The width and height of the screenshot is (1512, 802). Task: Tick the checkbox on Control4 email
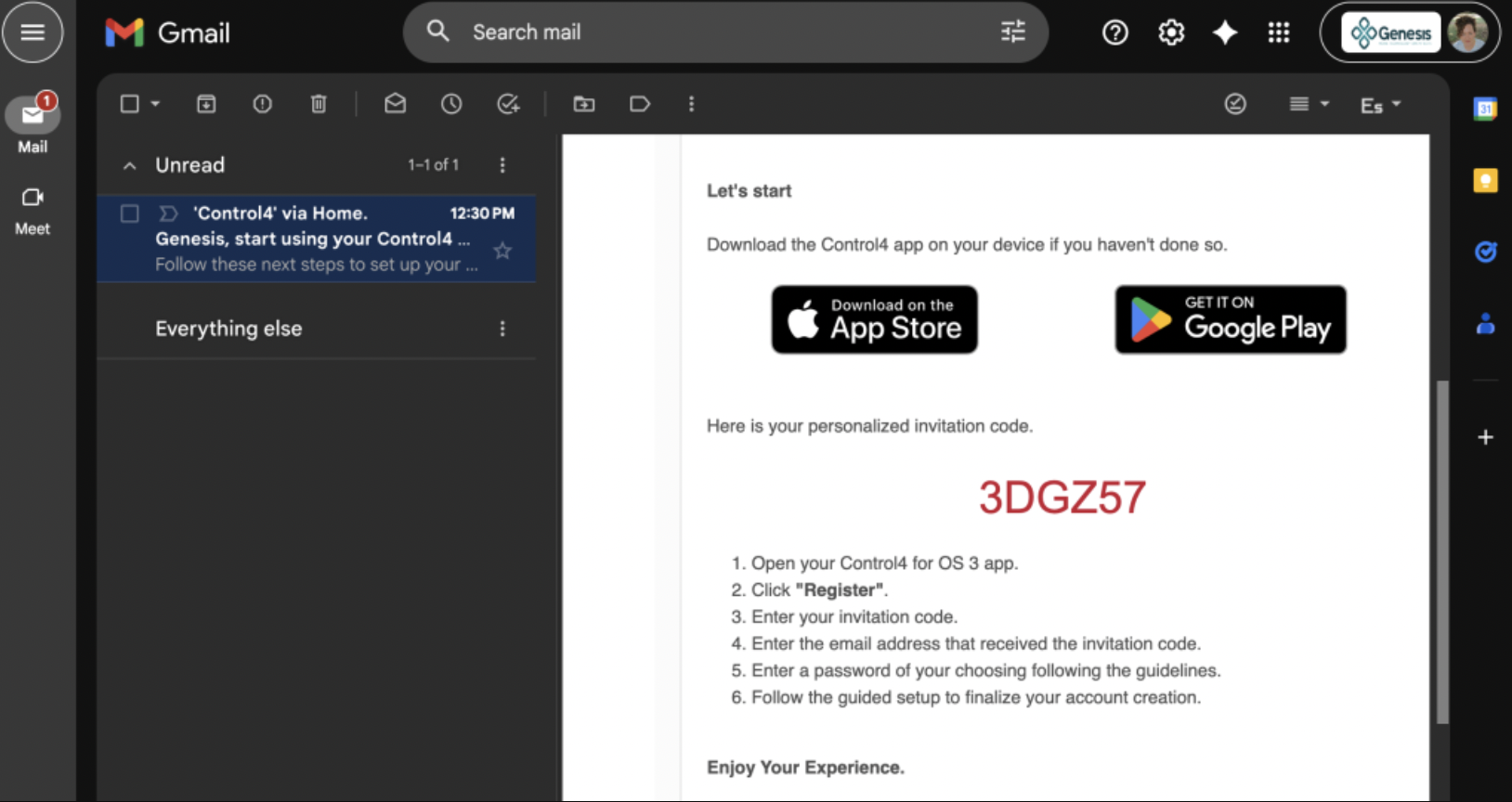(130, 213)
